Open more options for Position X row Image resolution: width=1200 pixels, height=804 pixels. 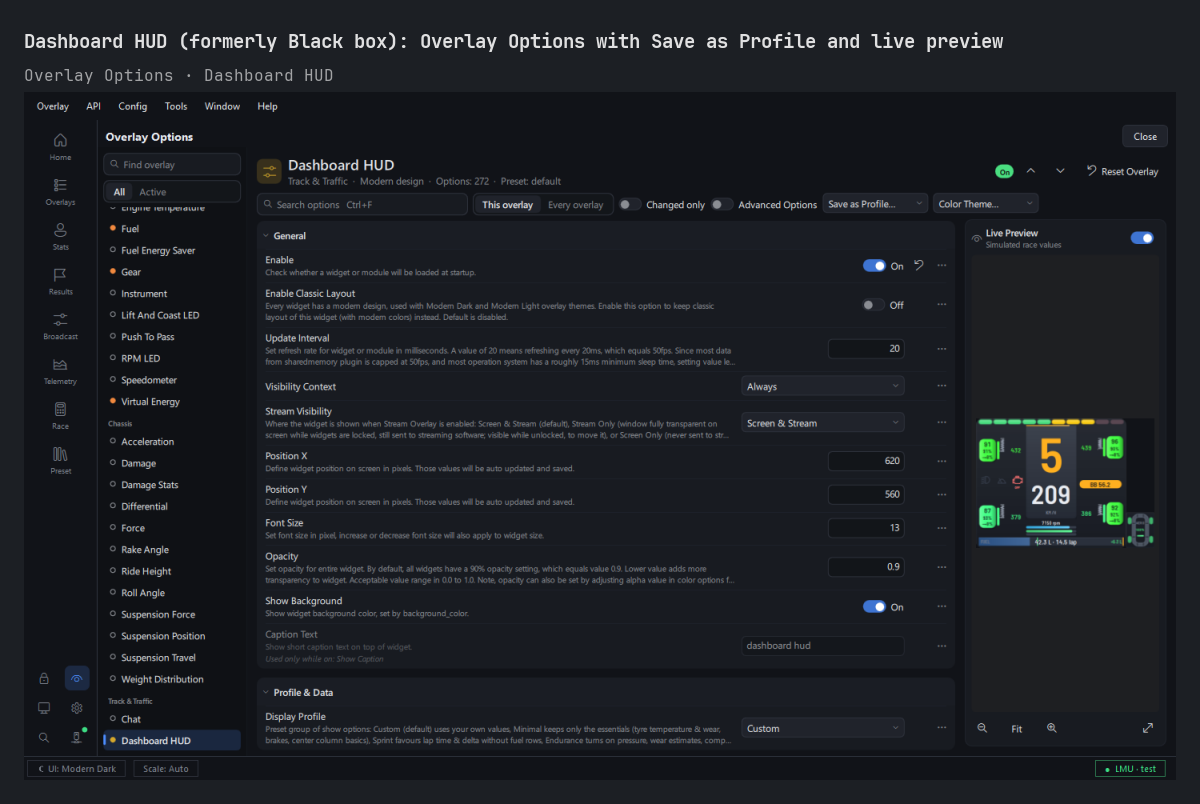point(941,461)
